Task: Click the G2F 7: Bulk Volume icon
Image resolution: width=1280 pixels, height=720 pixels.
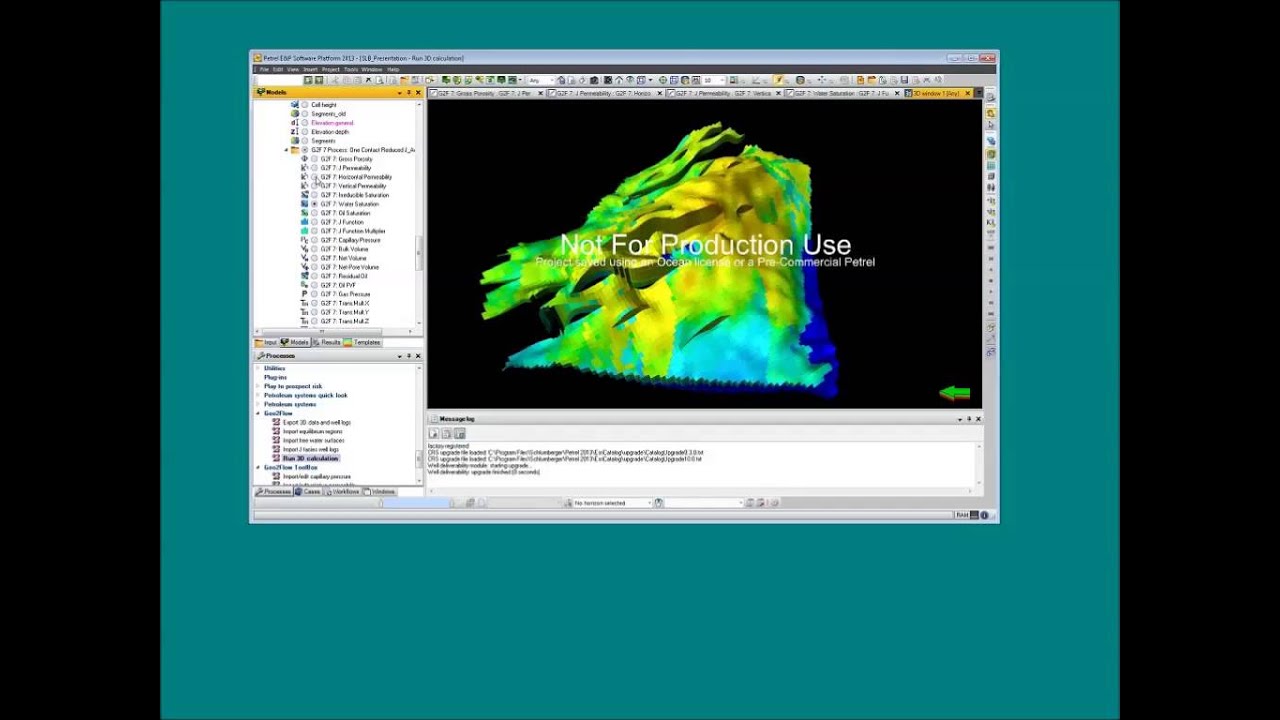Action: (305, 249)
